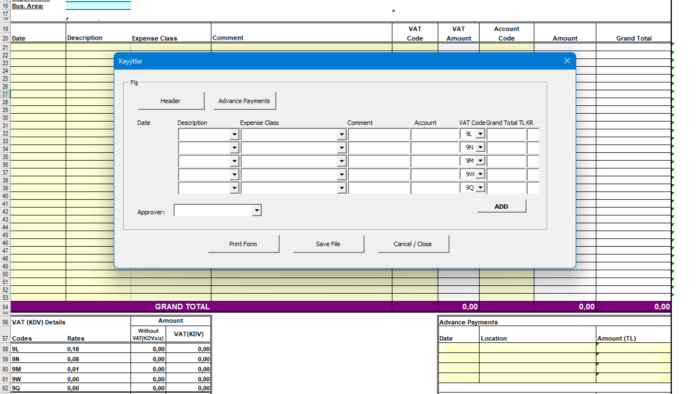Click the Grand Total TL field in the 9L row
The width and height of the screenshot is (700, 394).
(506, 134)
